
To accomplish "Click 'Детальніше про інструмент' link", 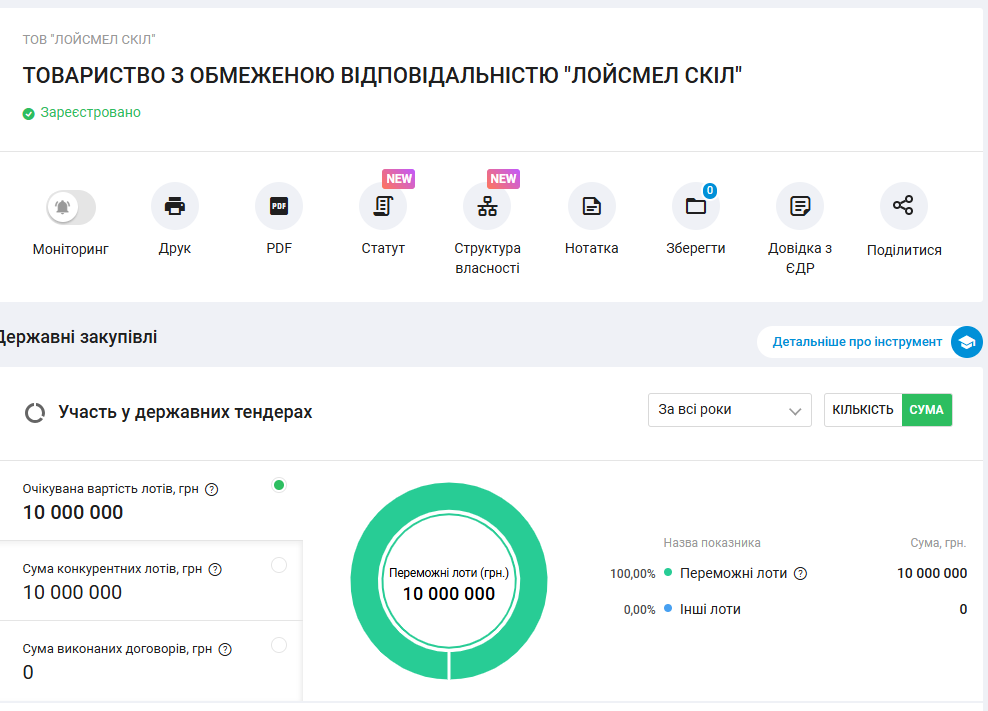I will tap(857, 342).
